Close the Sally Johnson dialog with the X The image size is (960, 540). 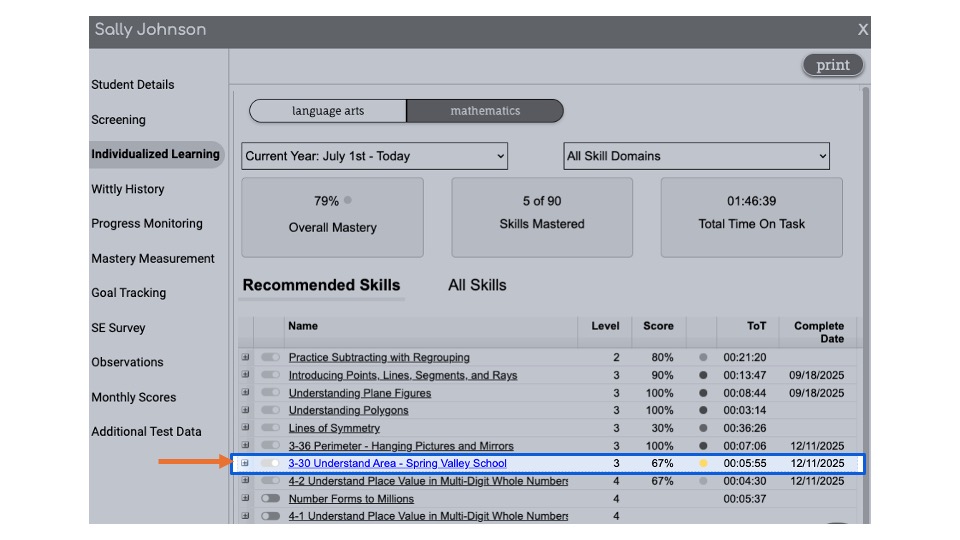click(x=863, y=29)
